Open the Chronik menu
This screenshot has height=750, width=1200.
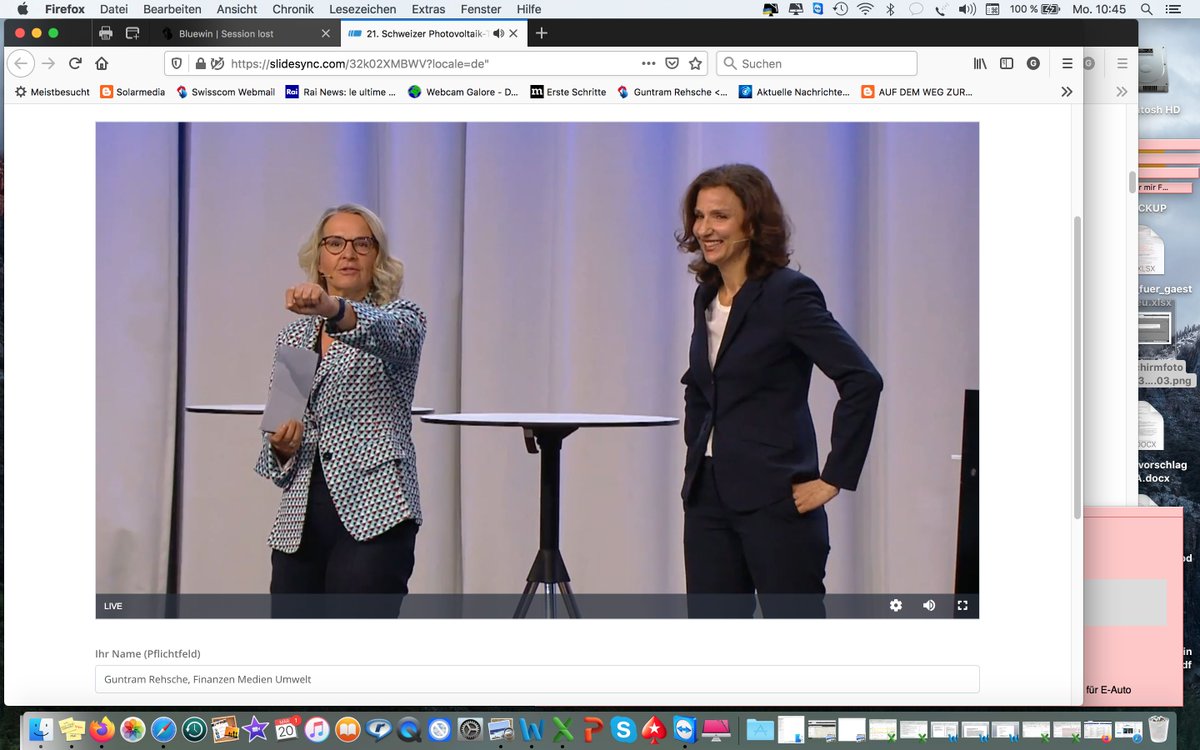293,9
